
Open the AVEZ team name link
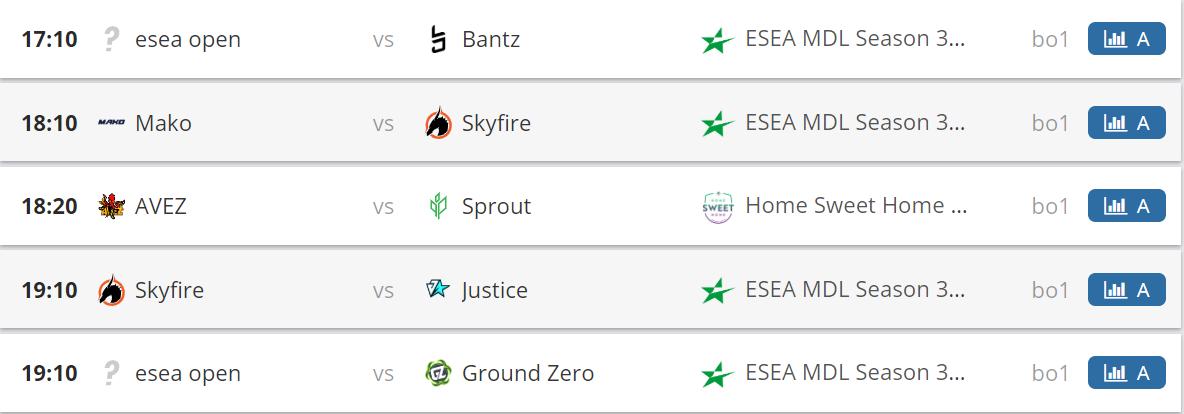[161, 206]
